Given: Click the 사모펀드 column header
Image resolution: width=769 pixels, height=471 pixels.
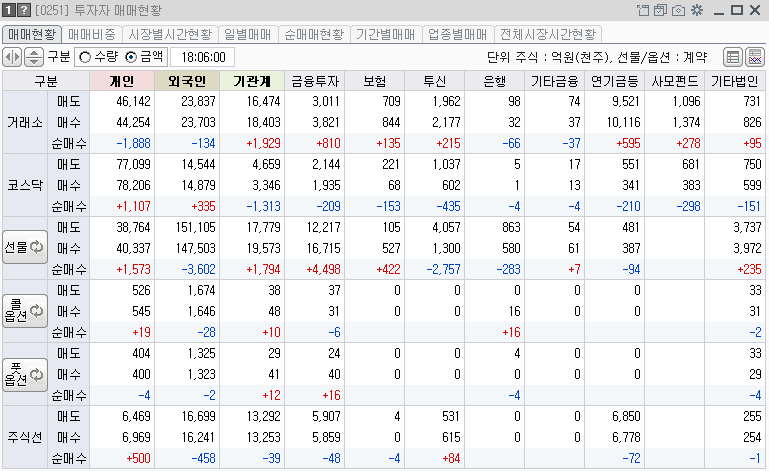Looking at the screenshot, I should coord(674,81).
